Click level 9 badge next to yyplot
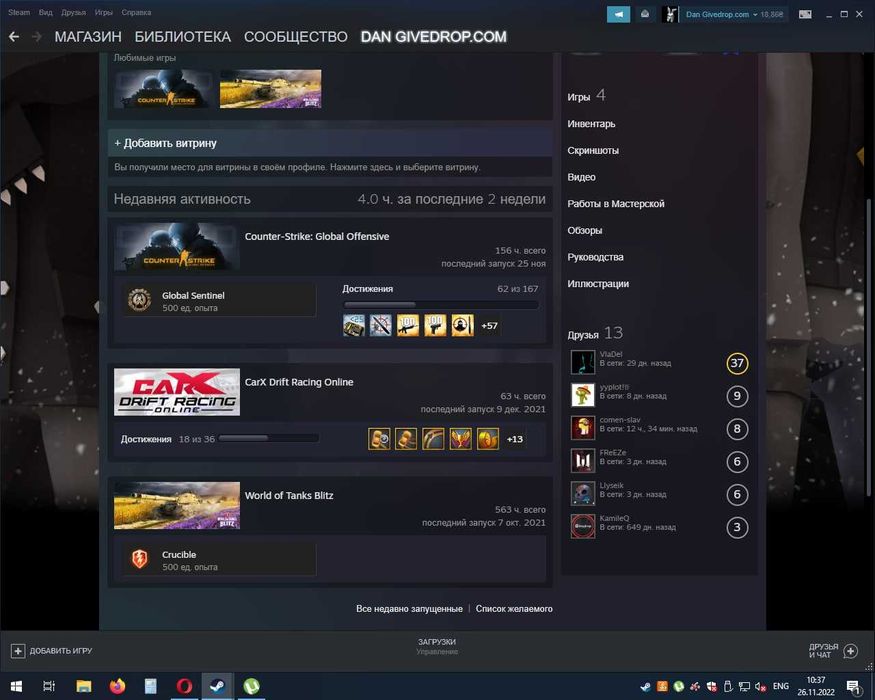 (737, 396)
